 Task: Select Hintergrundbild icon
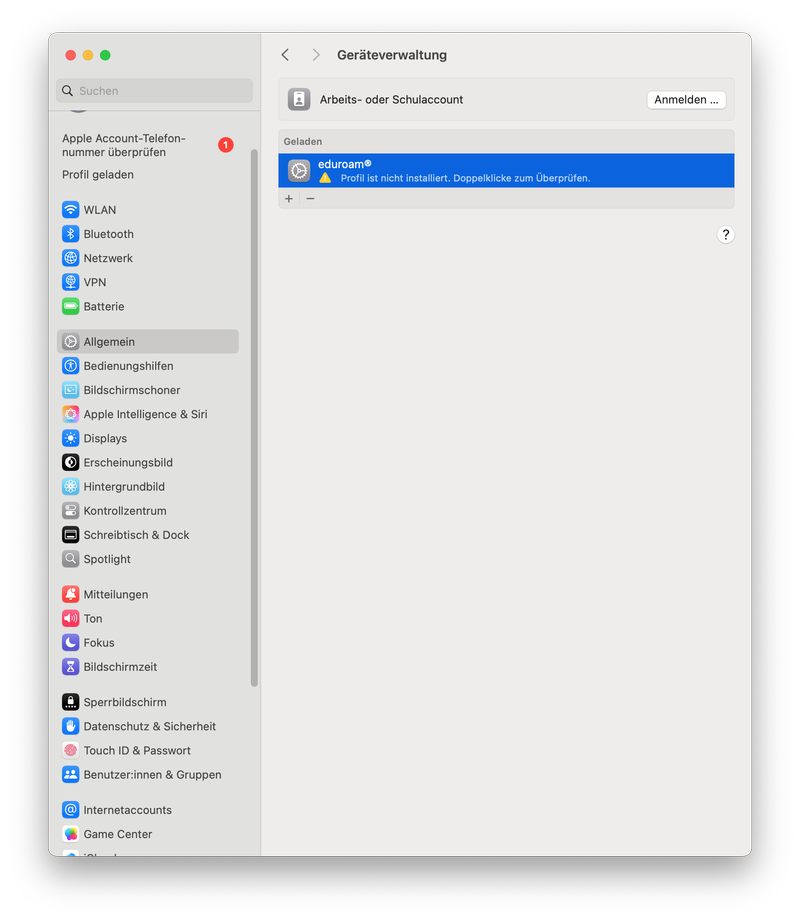tap(70, 486)
